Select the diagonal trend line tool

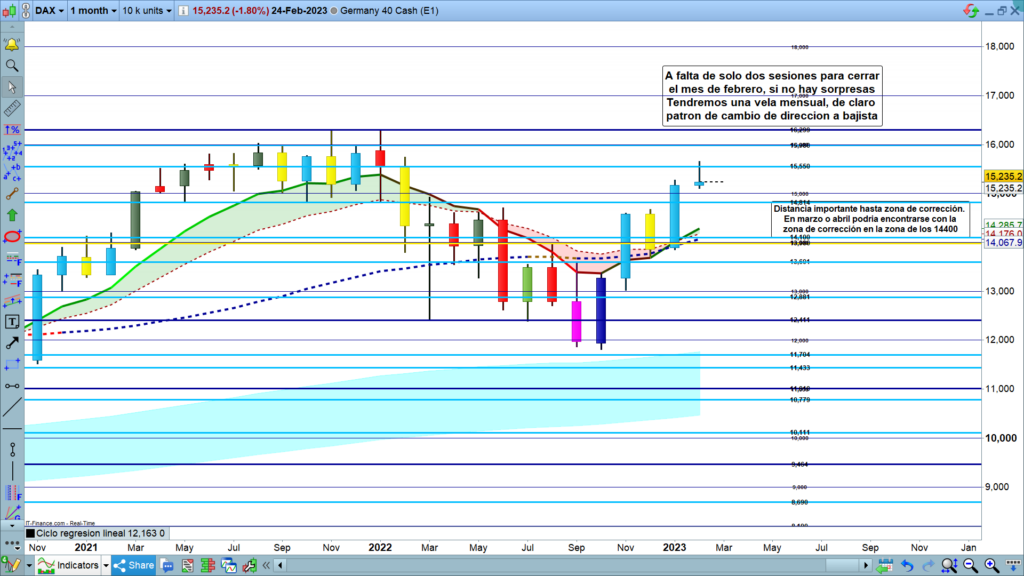tap(12, 407)
